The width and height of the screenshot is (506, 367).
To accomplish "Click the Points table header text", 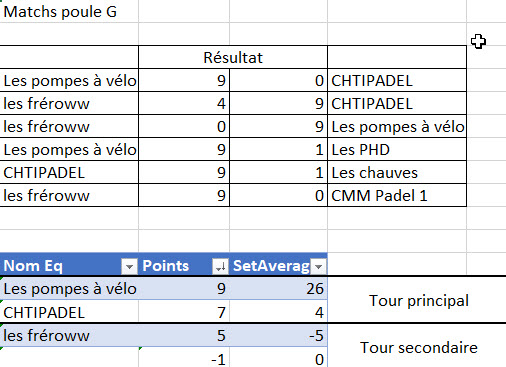I will (x=166, y=266).
